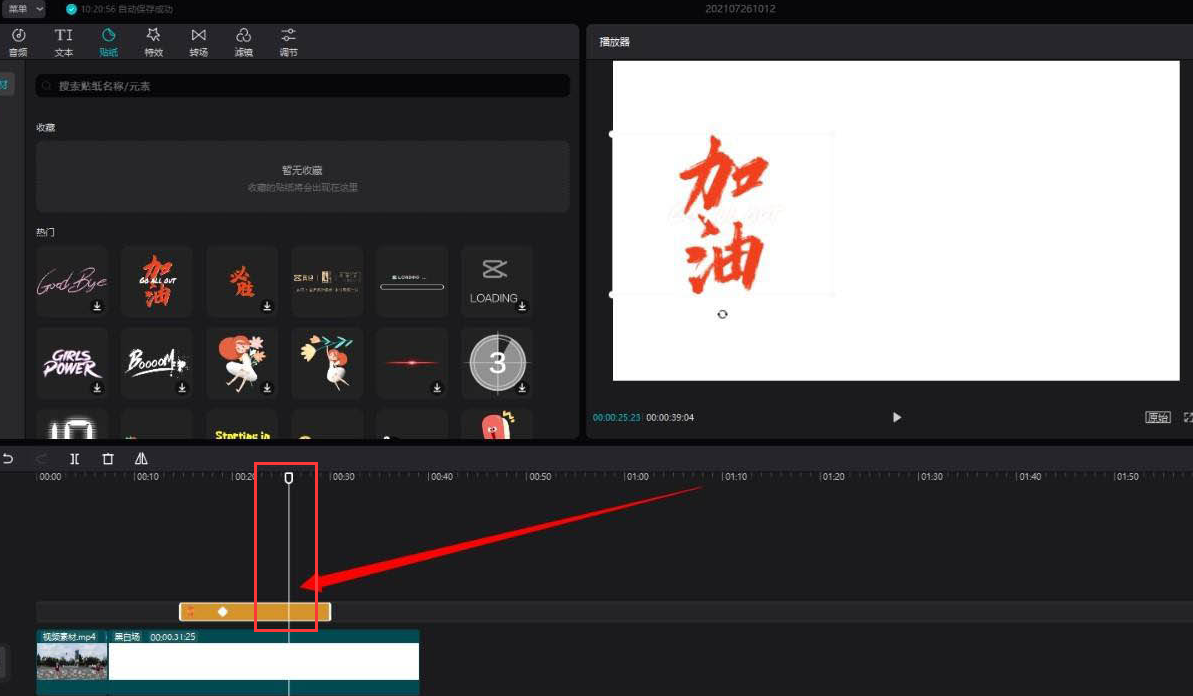Viewport: 1193px width, 696px height.
Task: Focus the sticker name search field
Action: (302, 86)
